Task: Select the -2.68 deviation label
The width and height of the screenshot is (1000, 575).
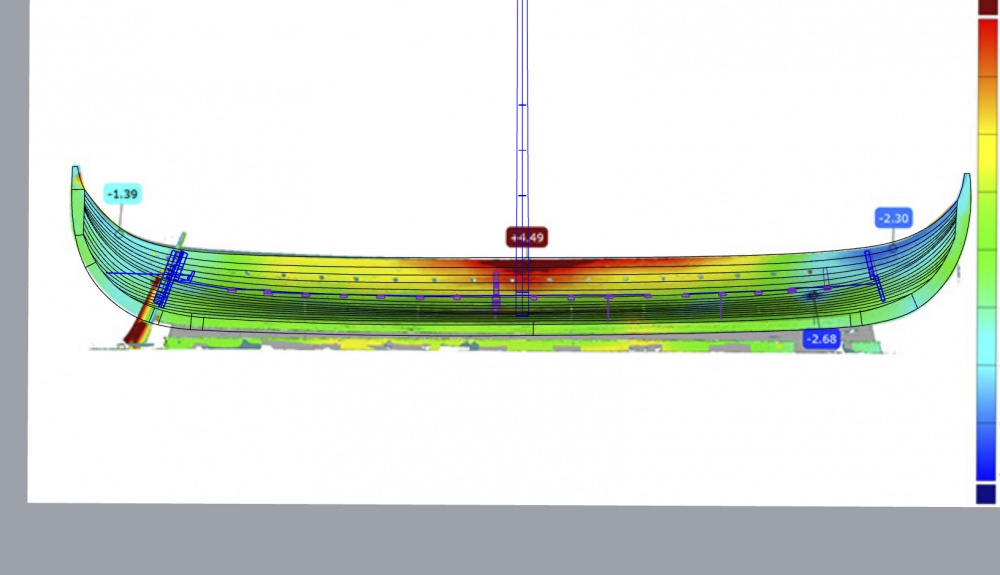Action: (x=821, y=339)
